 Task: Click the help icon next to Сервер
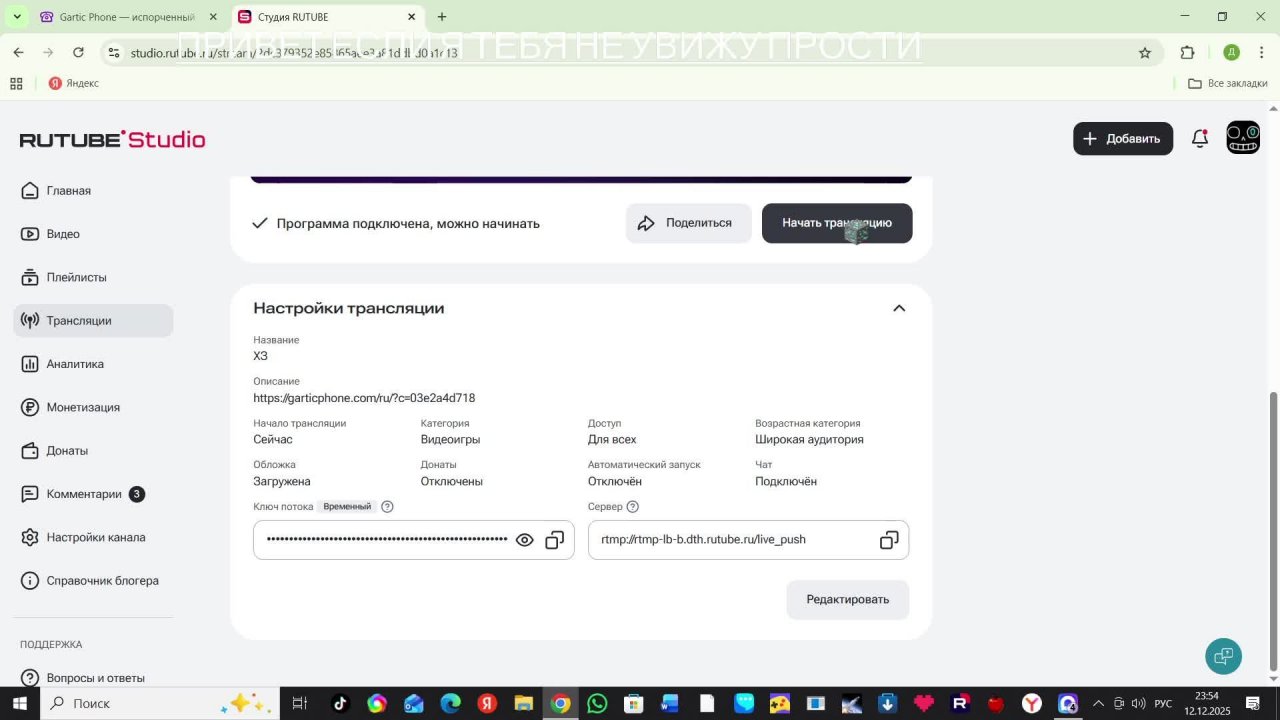click(632, 507)
